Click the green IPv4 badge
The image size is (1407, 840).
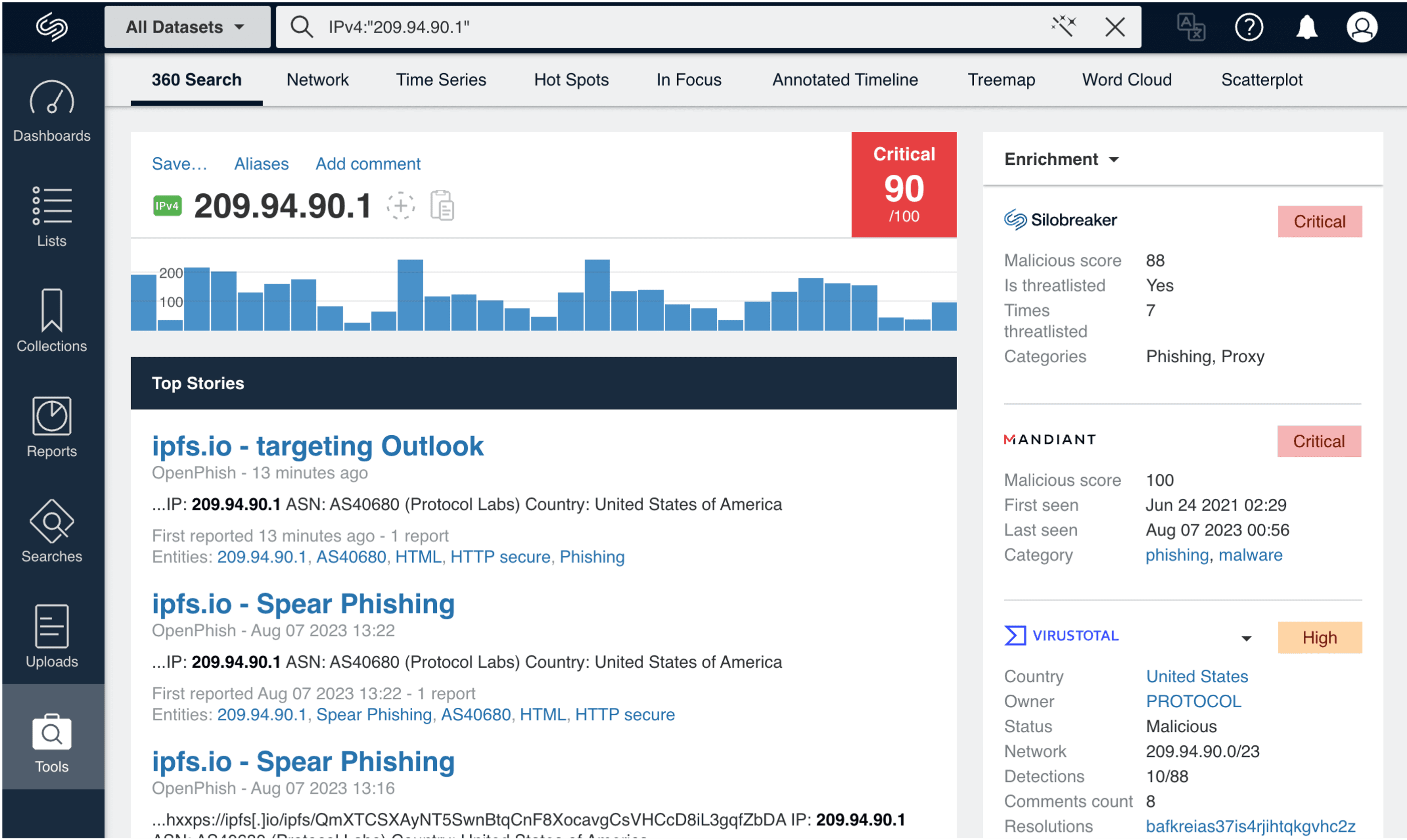pyautogui.click(x=167, y=205)
